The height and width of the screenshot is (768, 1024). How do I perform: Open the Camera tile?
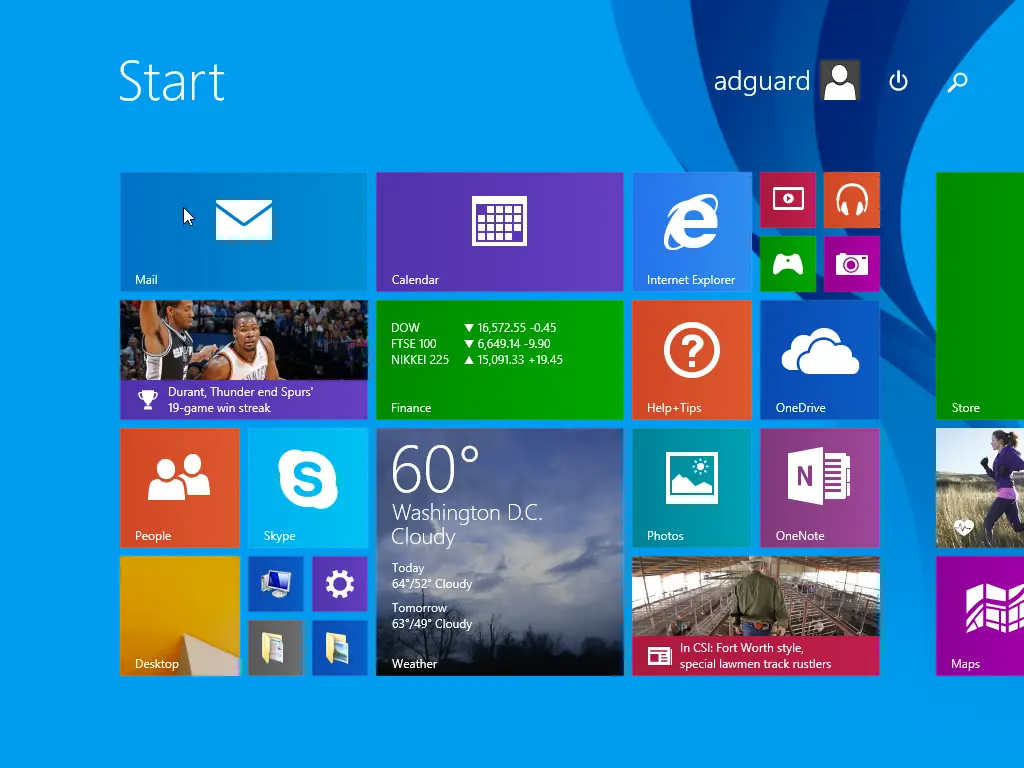click(x=852, y=264)
